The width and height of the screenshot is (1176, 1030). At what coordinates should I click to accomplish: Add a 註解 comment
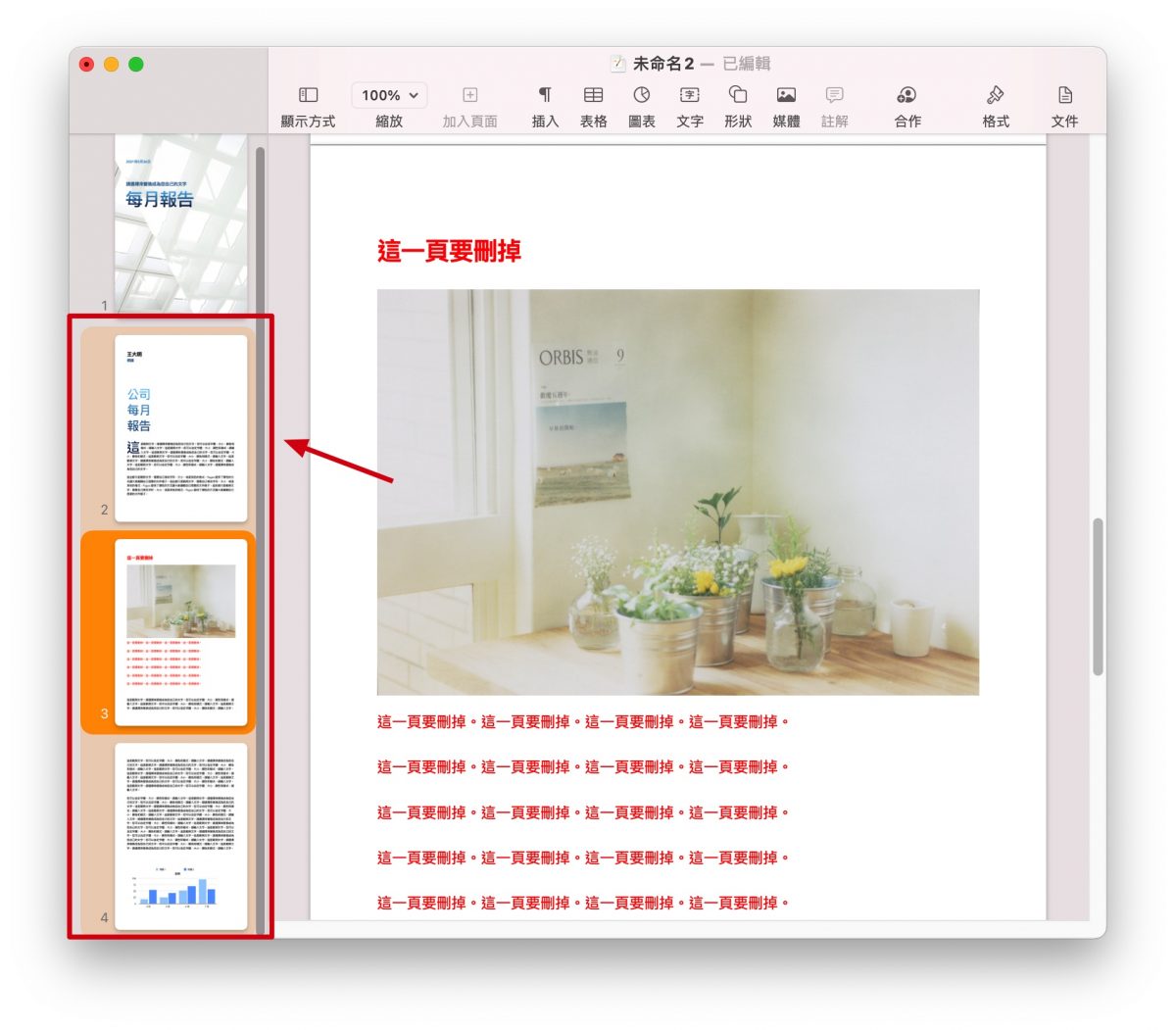(834, 106)
